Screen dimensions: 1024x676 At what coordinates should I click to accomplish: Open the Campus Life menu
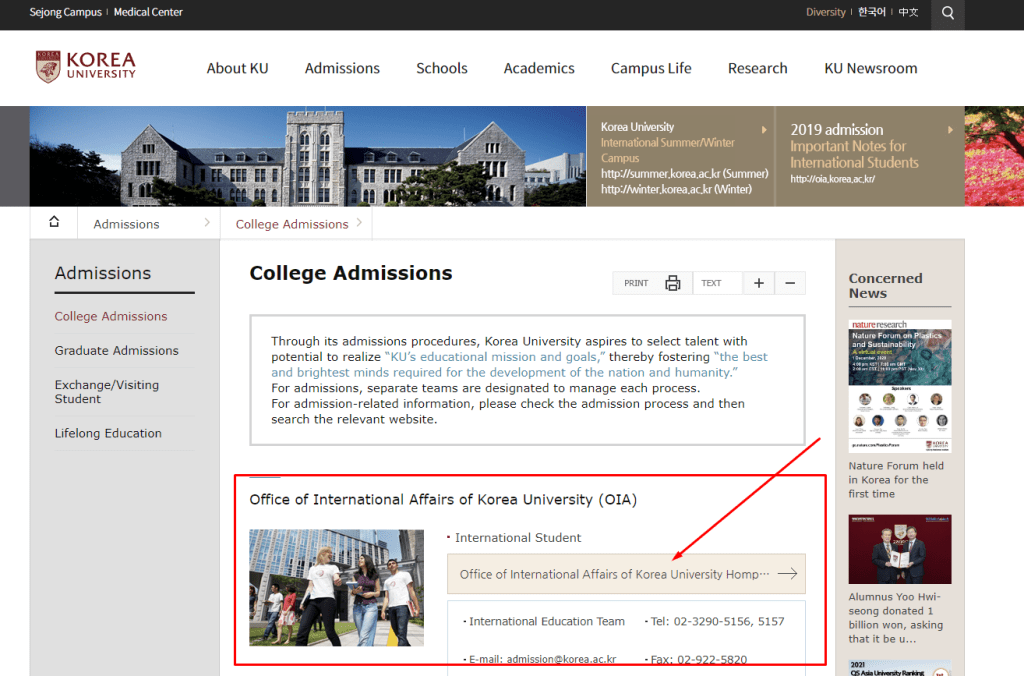(651, 68)
